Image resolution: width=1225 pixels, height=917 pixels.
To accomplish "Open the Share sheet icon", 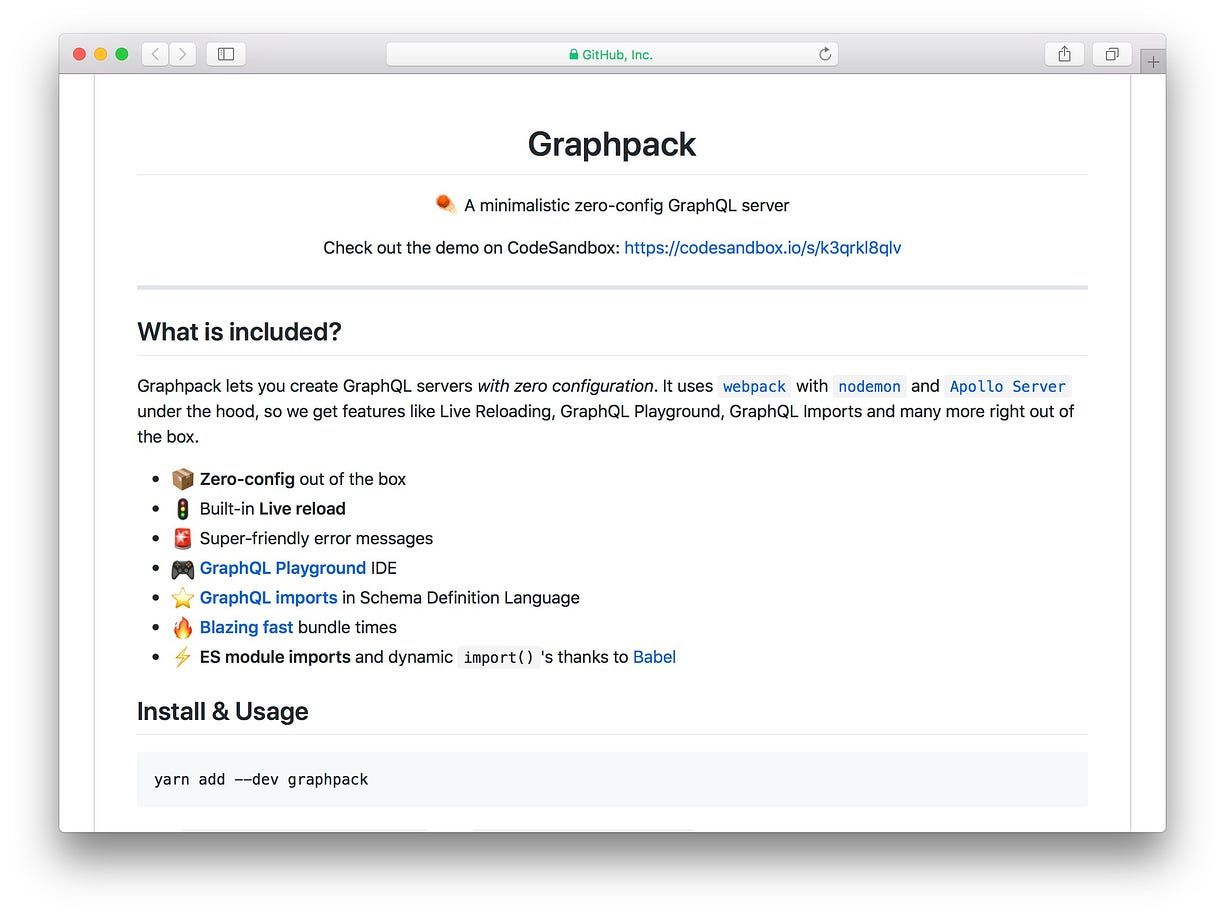I will pos(1064,54).
